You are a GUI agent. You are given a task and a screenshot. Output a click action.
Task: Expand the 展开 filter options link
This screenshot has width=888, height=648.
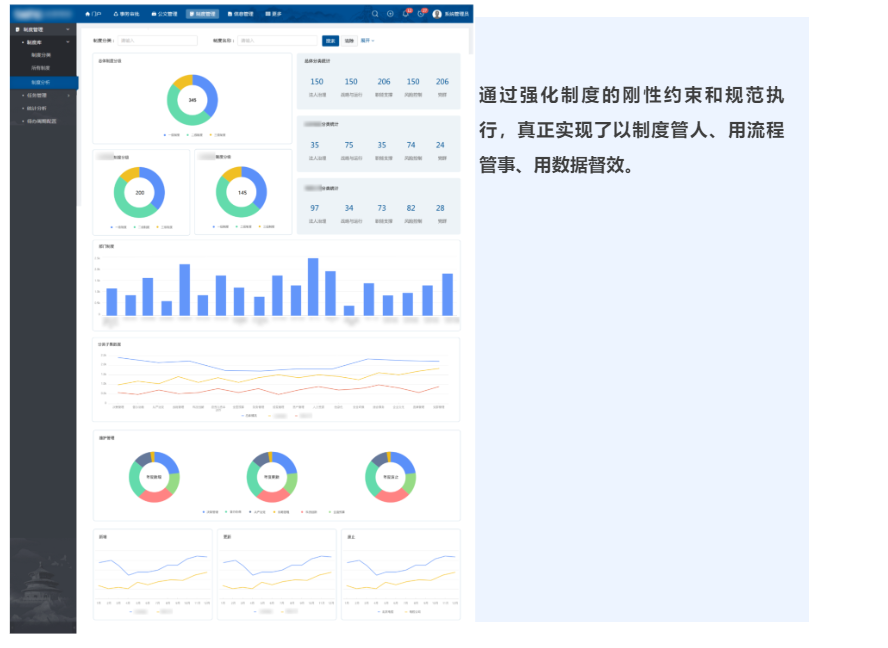pyautogui.click(x=367, y=41)
